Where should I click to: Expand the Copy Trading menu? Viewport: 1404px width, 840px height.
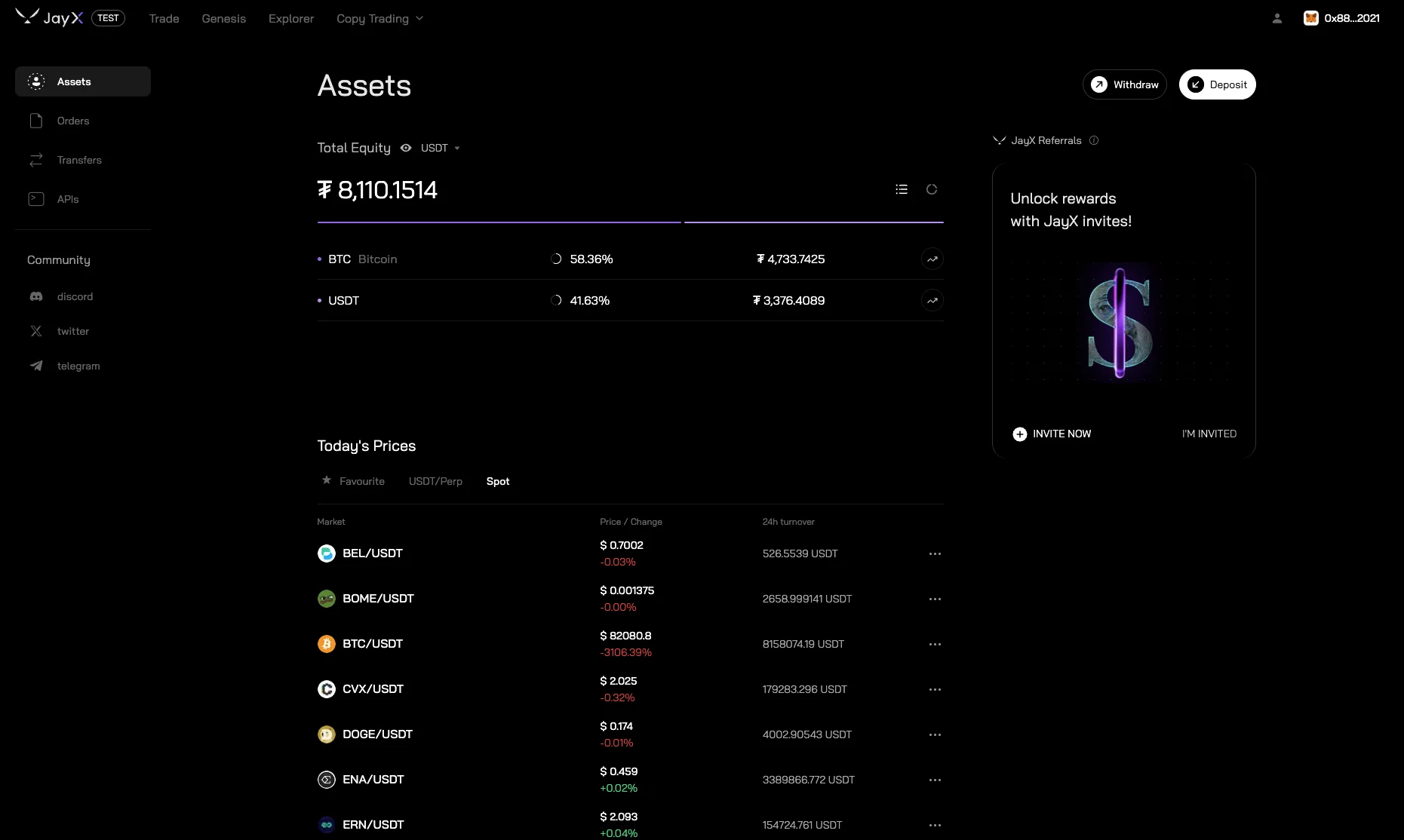click(x=379, y=18)
